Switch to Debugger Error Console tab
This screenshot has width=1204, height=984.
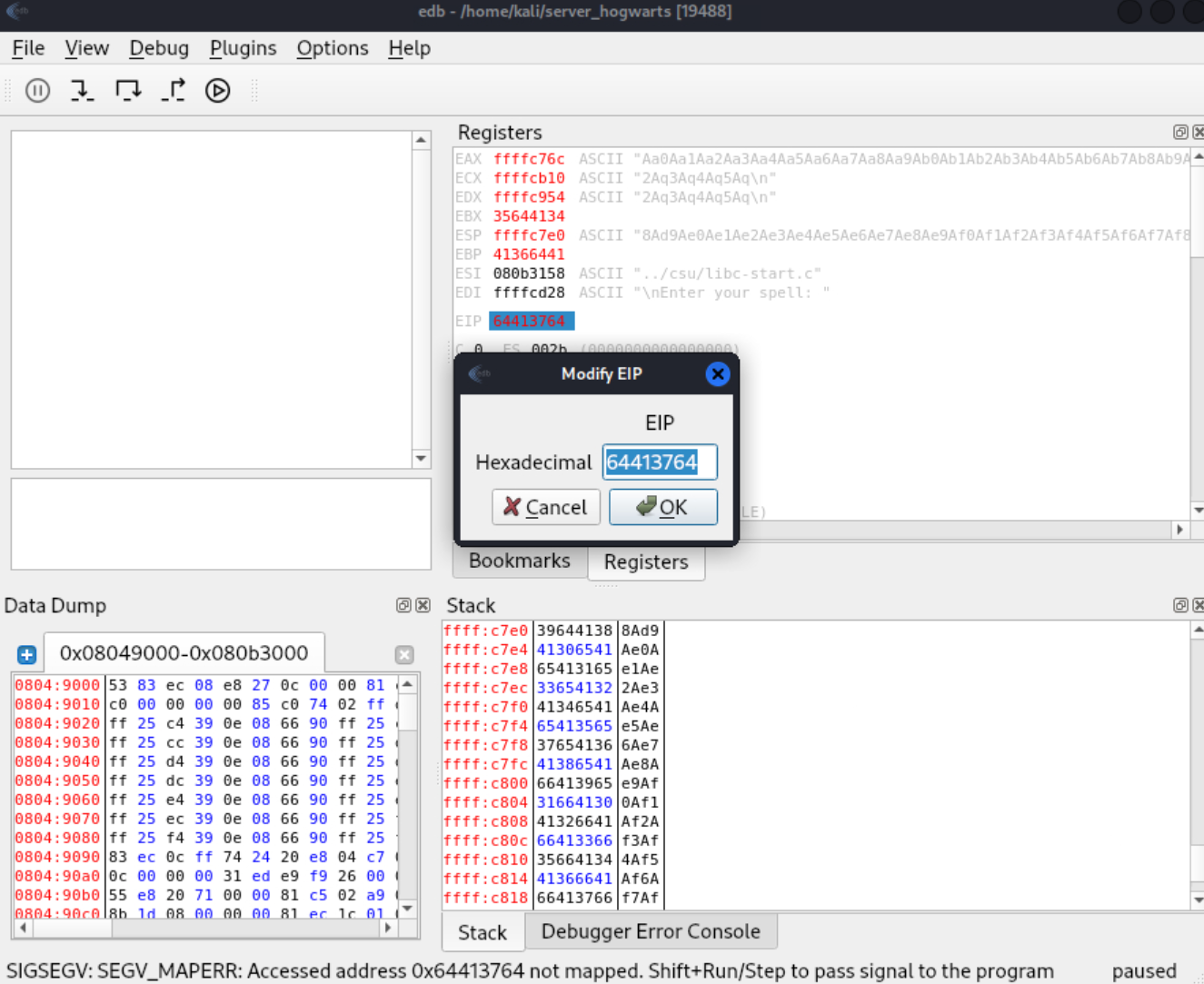pyautogui.click(x=651, y=931)
